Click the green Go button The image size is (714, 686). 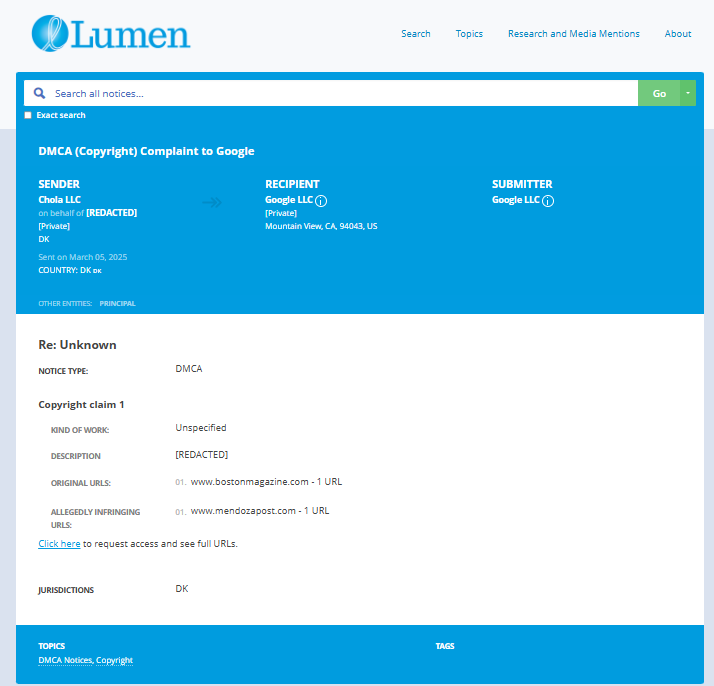coord(659,93)
